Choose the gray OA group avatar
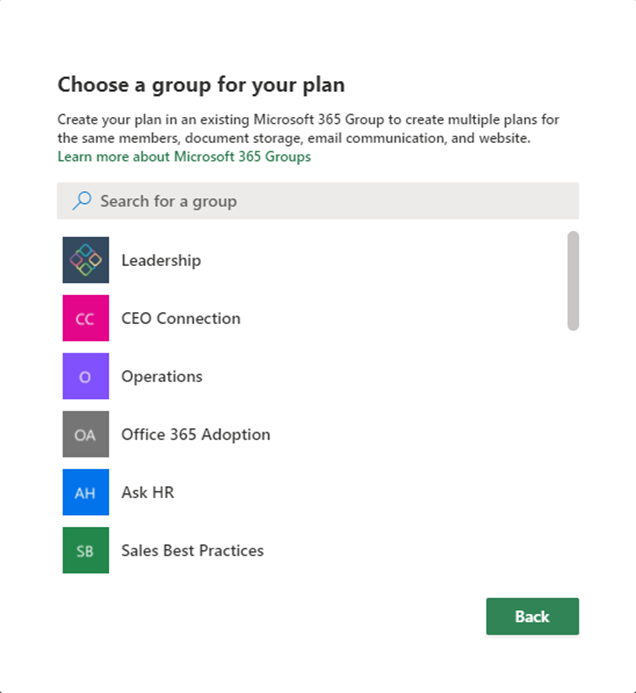The width and height of the screenshot is (636, 693). tap(86, 434)
